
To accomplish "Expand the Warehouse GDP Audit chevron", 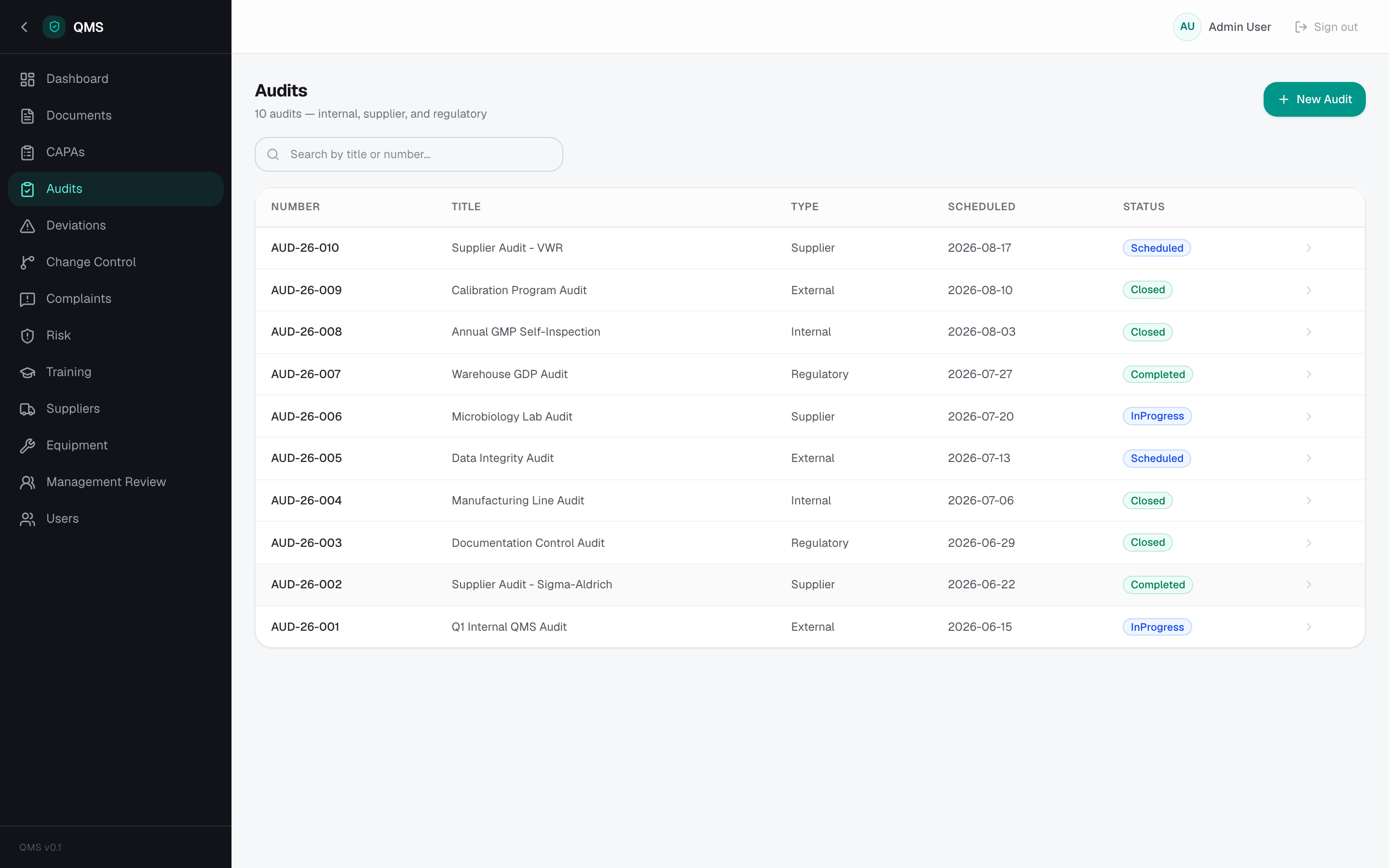I will (x=1308, y=374).
